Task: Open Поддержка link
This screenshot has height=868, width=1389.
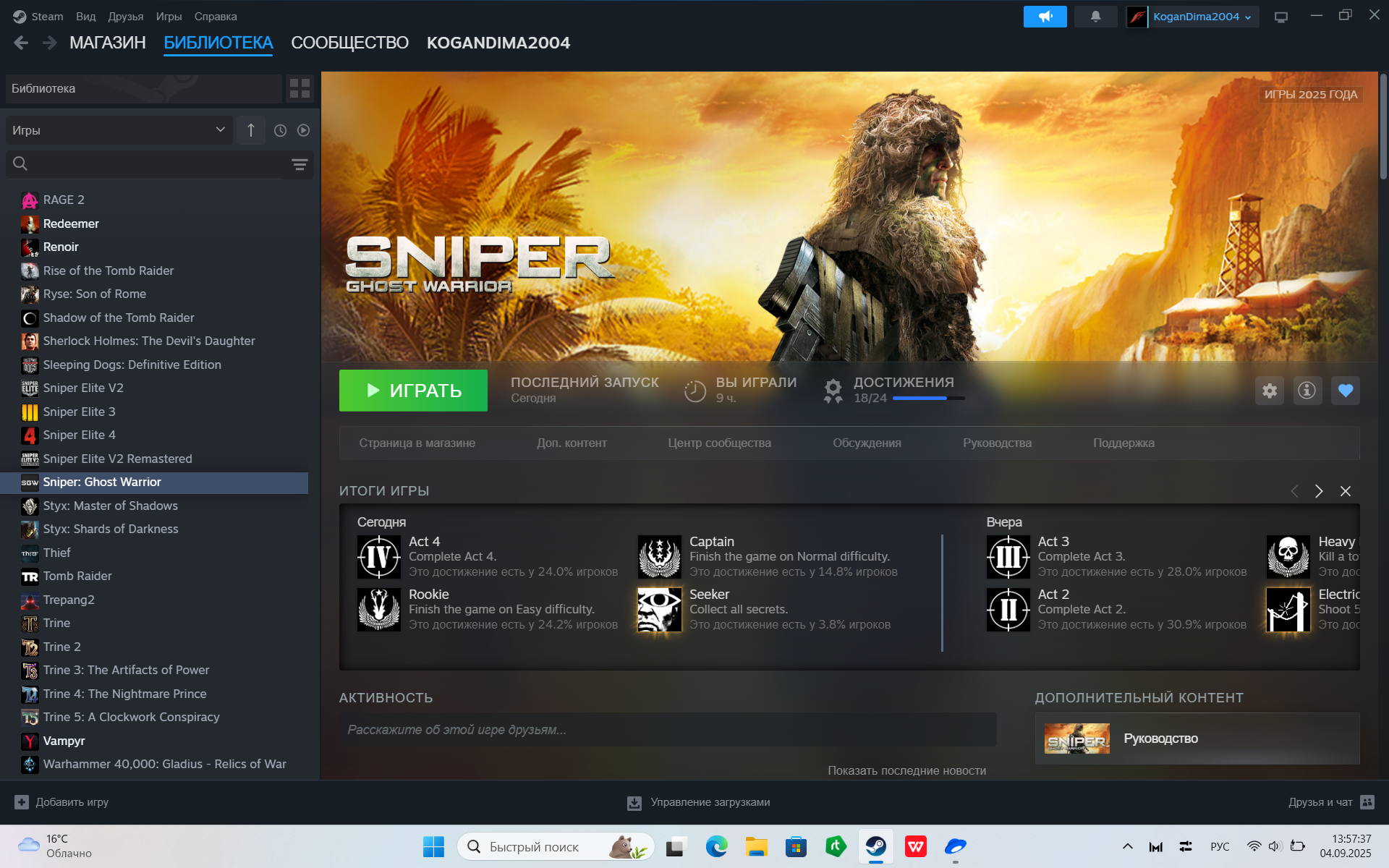Action: pyautogui.click(x=1124, y=443)
